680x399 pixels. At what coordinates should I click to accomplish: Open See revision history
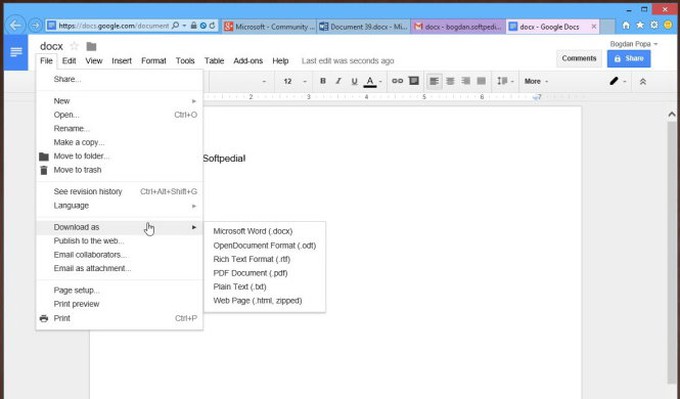tap(119, 192)
